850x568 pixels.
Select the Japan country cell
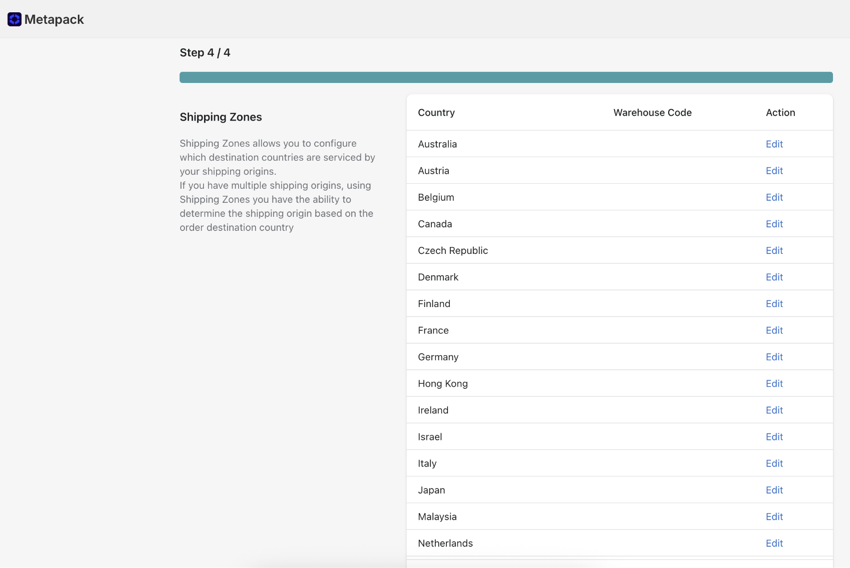click(431, 489)
